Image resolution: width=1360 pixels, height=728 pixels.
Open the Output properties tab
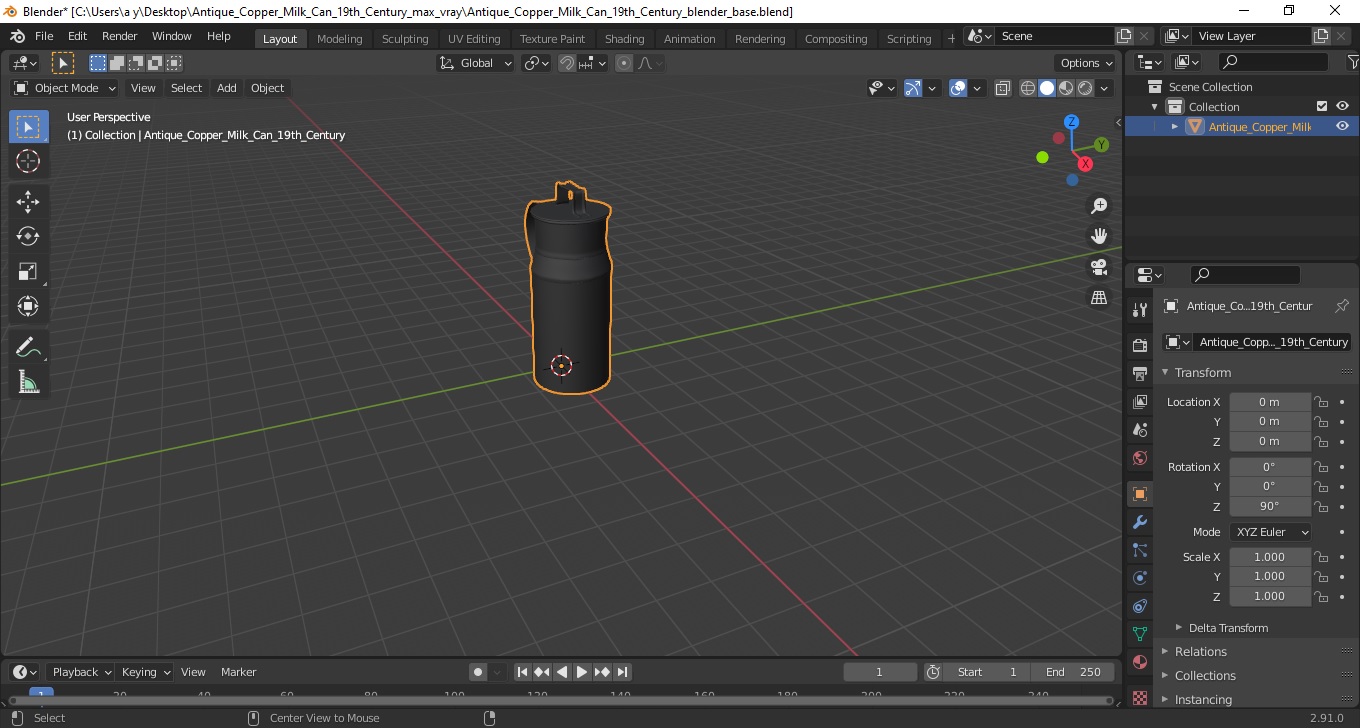[1140, 374]
